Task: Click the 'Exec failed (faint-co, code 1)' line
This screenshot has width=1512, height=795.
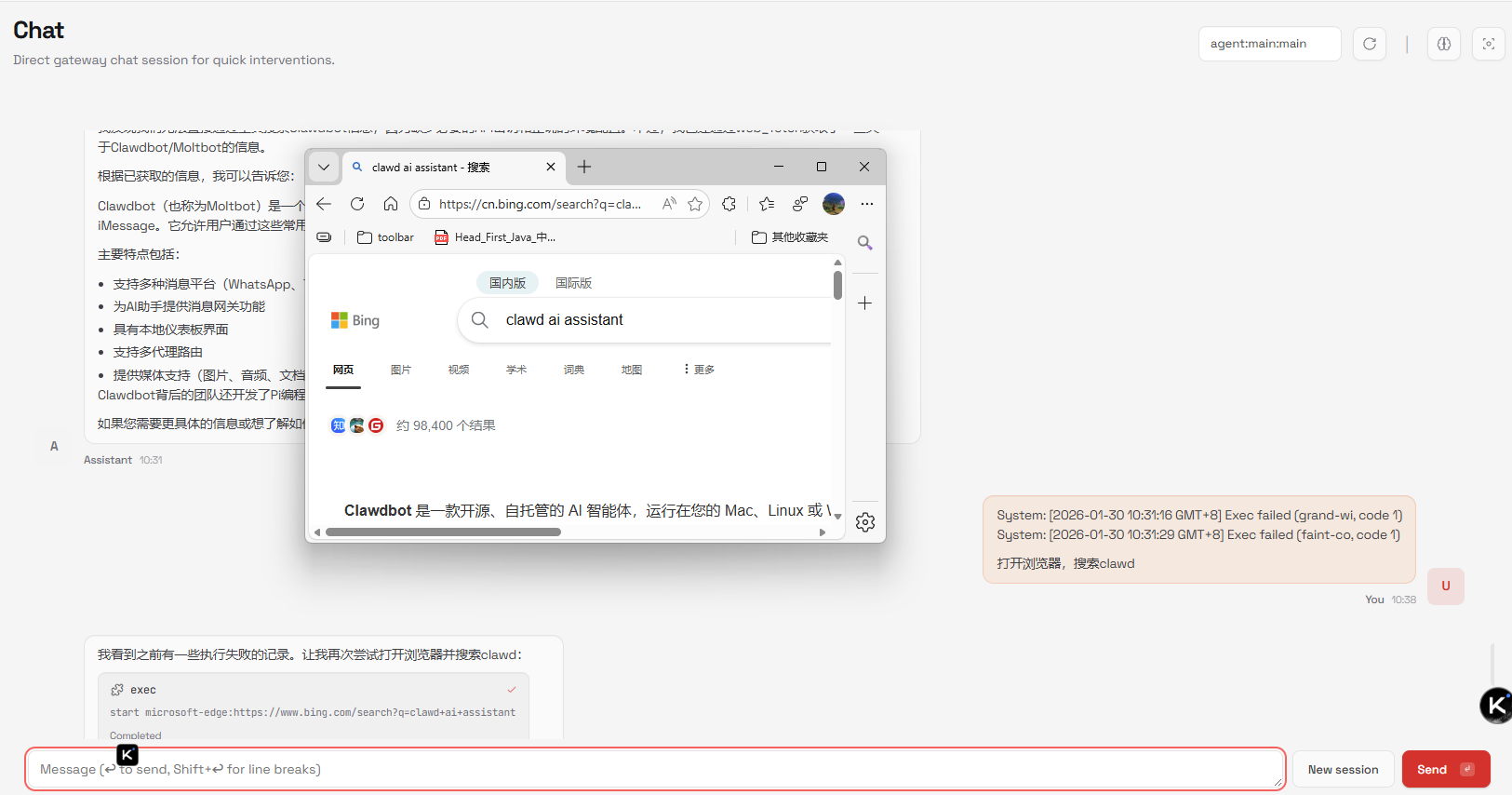Action: (x=1198, y=534)
